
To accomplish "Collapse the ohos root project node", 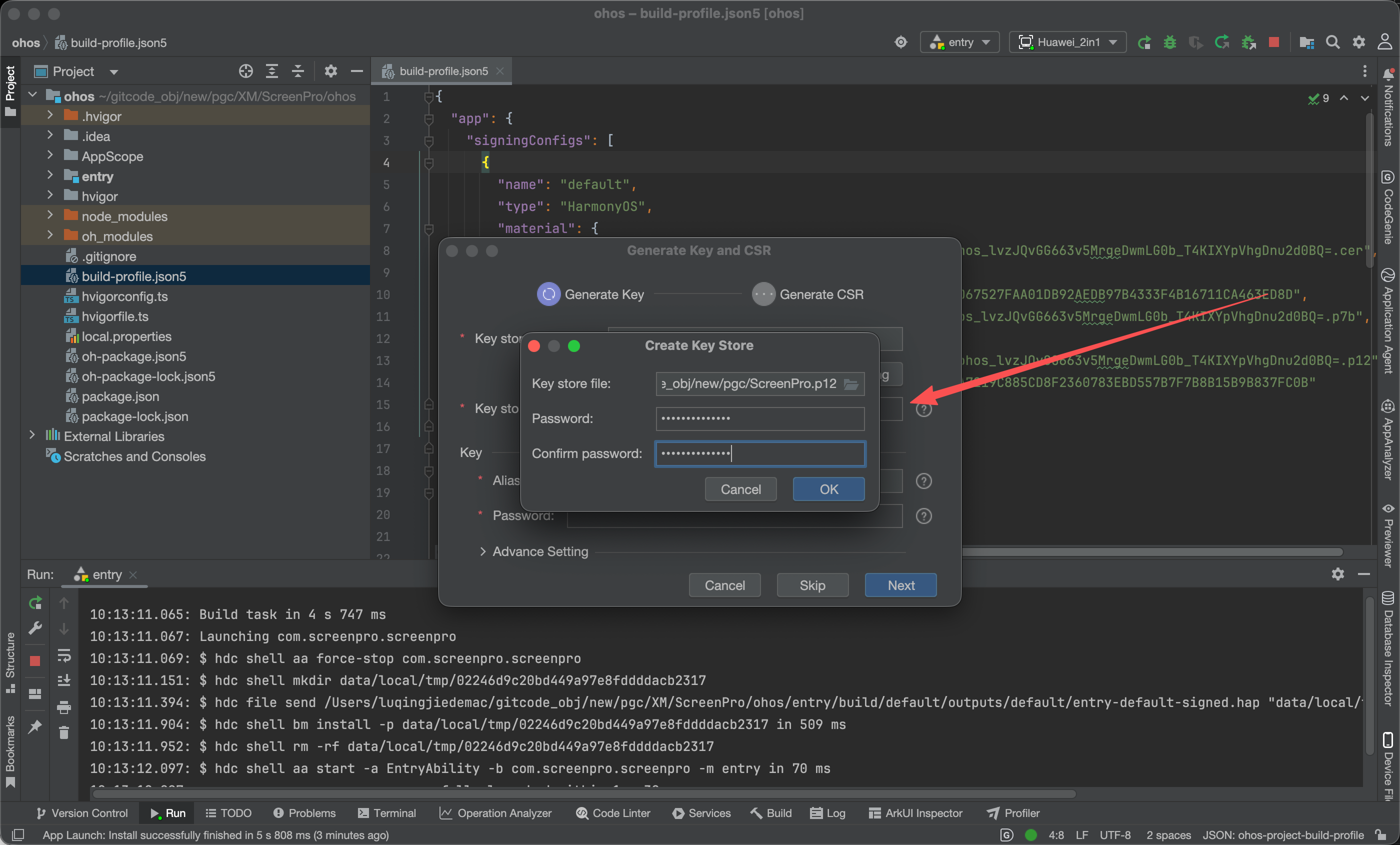I will [32, 95].
